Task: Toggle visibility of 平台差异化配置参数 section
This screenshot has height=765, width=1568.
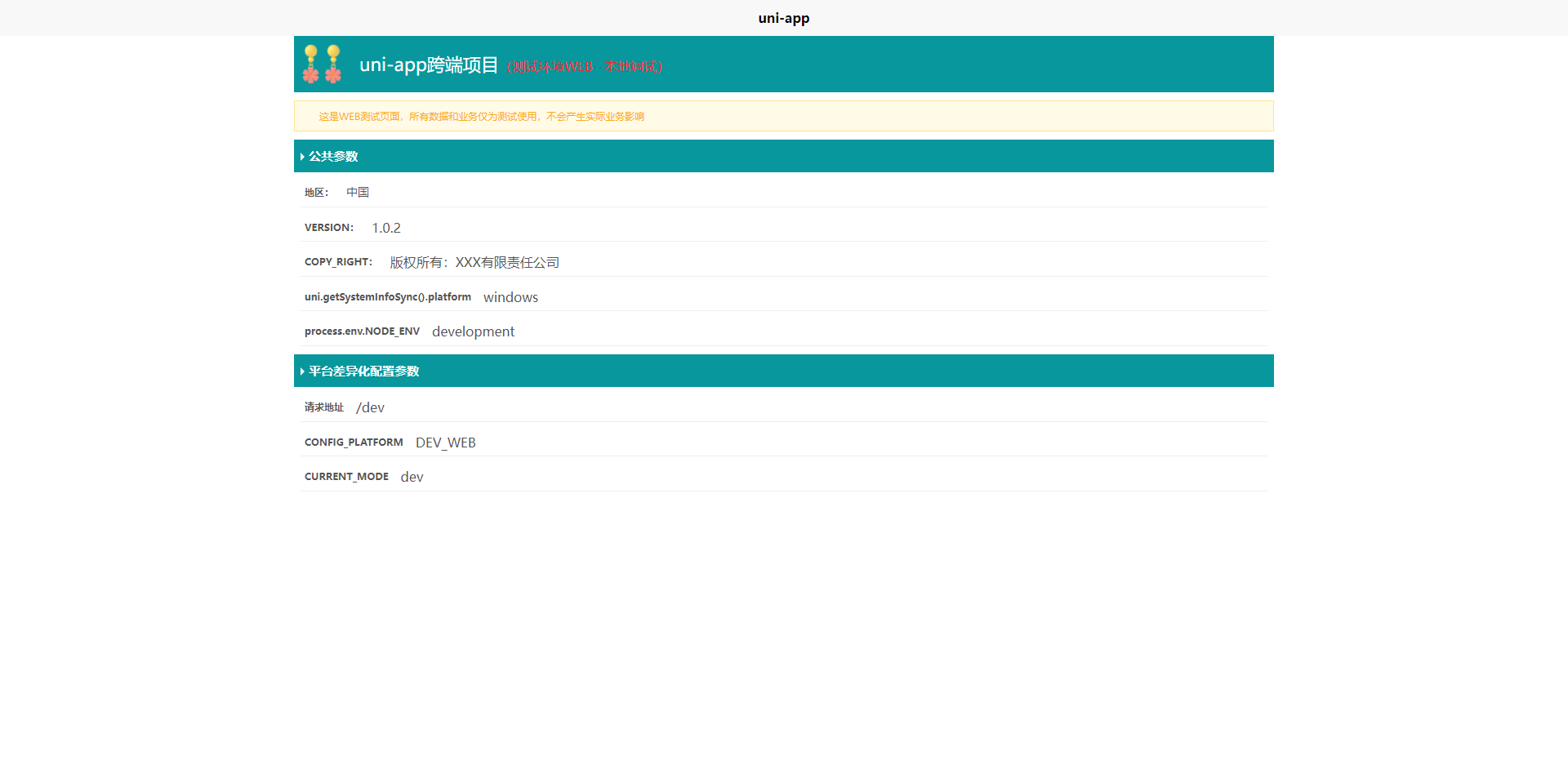Action: pos(364,371)
